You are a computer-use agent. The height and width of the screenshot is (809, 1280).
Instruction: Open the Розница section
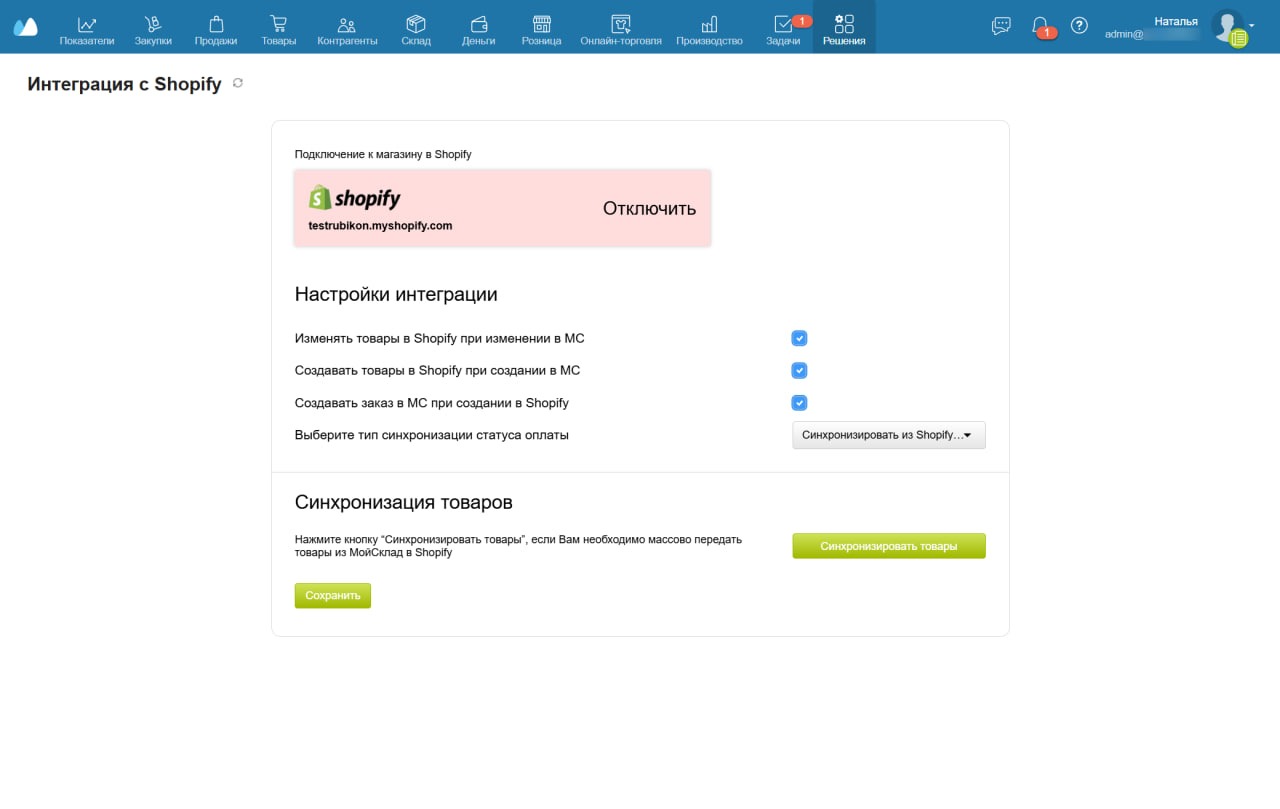click(x=541, y=31)
